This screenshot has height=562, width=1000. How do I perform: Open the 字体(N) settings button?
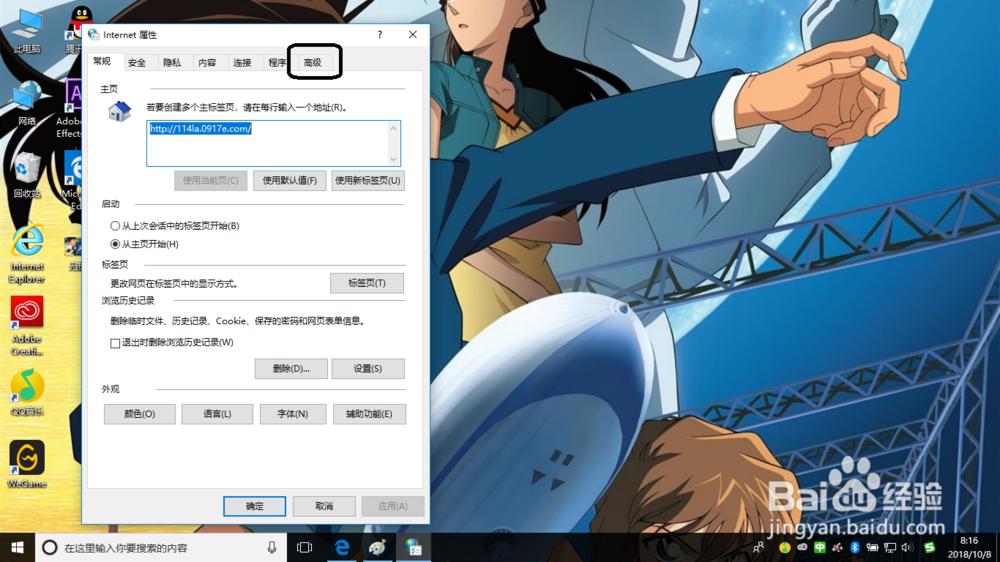pyautogui.click(x=293, y=414)
